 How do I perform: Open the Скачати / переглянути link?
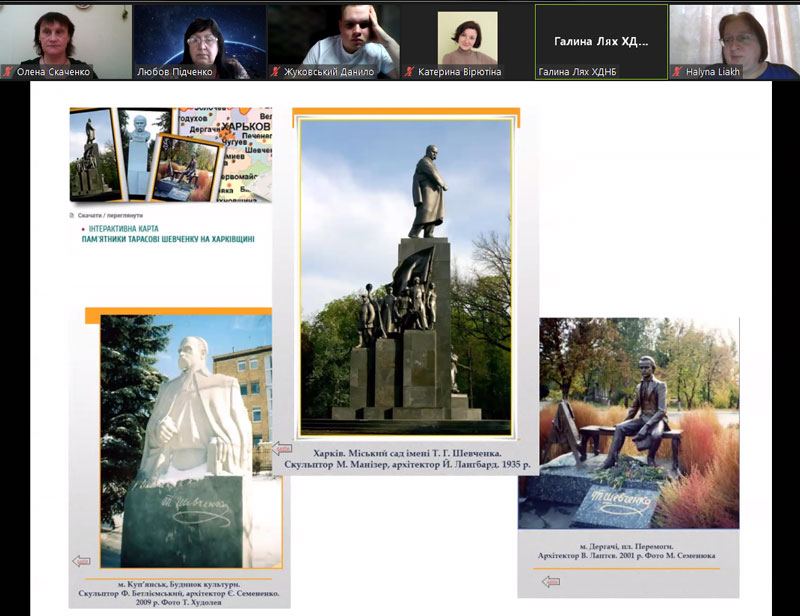pos(110,215)
